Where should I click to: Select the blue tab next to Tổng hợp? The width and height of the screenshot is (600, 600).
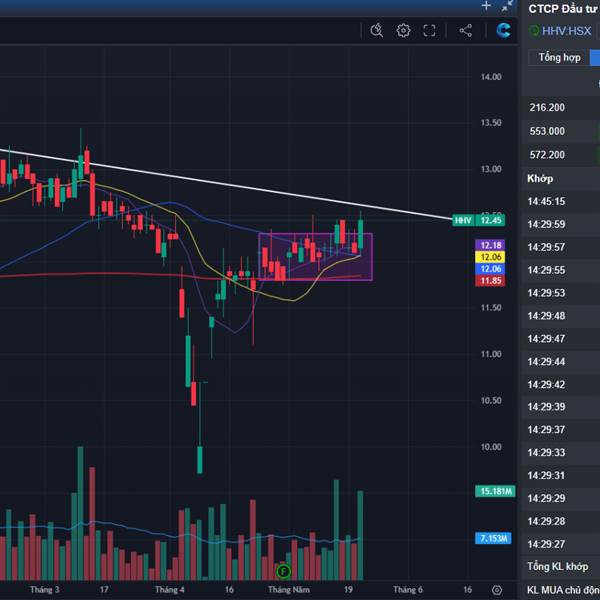click(595, 57)
